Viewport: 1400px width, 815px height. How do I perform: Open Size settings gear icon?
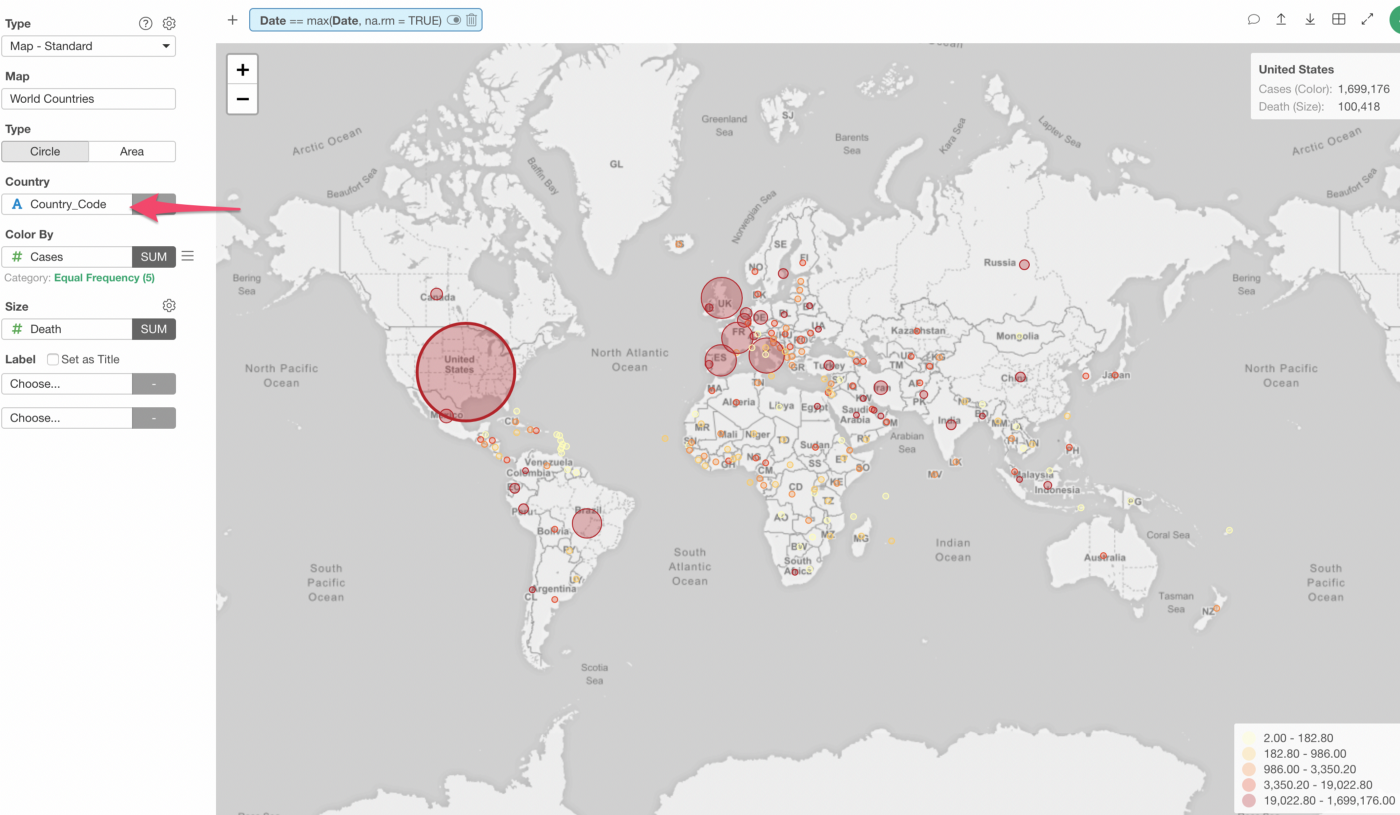coord(169,306)
